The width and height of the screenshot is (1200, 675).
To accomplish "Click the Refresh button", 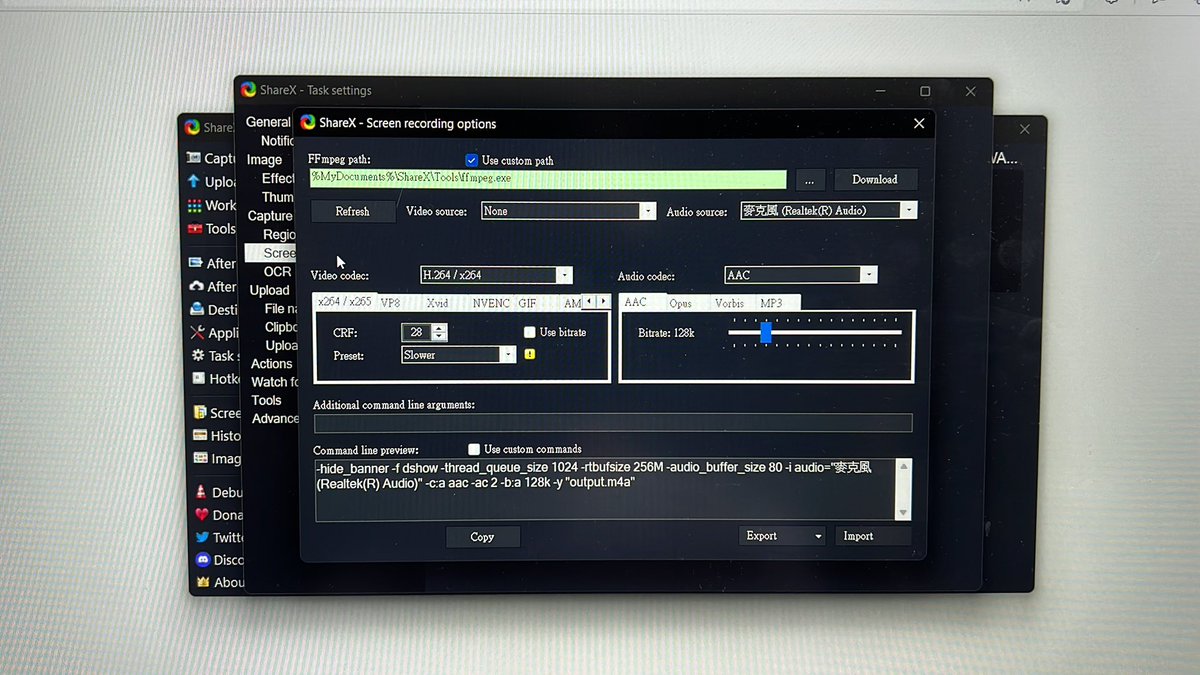I will (x=352, y=212).
